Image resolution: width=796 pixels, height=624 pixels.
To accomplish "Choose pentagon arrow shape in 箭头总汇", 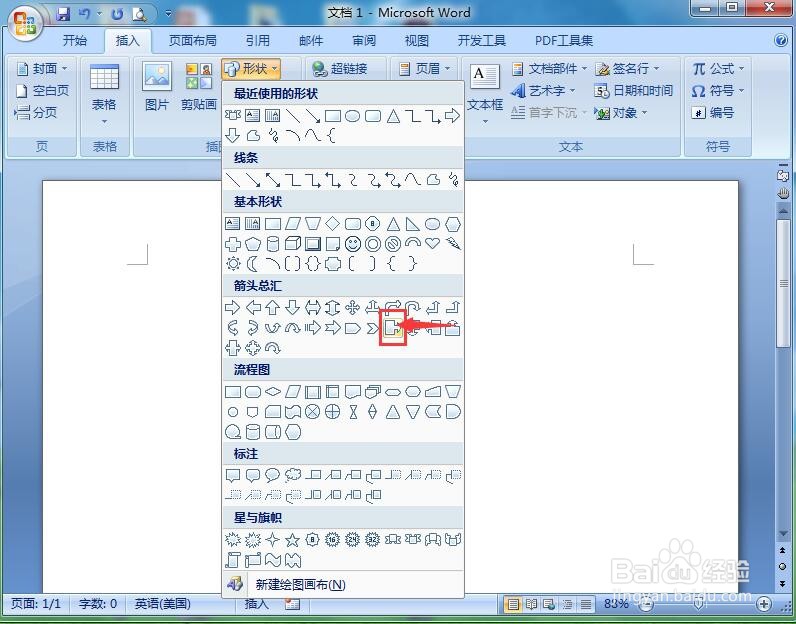I will [352, 329].
